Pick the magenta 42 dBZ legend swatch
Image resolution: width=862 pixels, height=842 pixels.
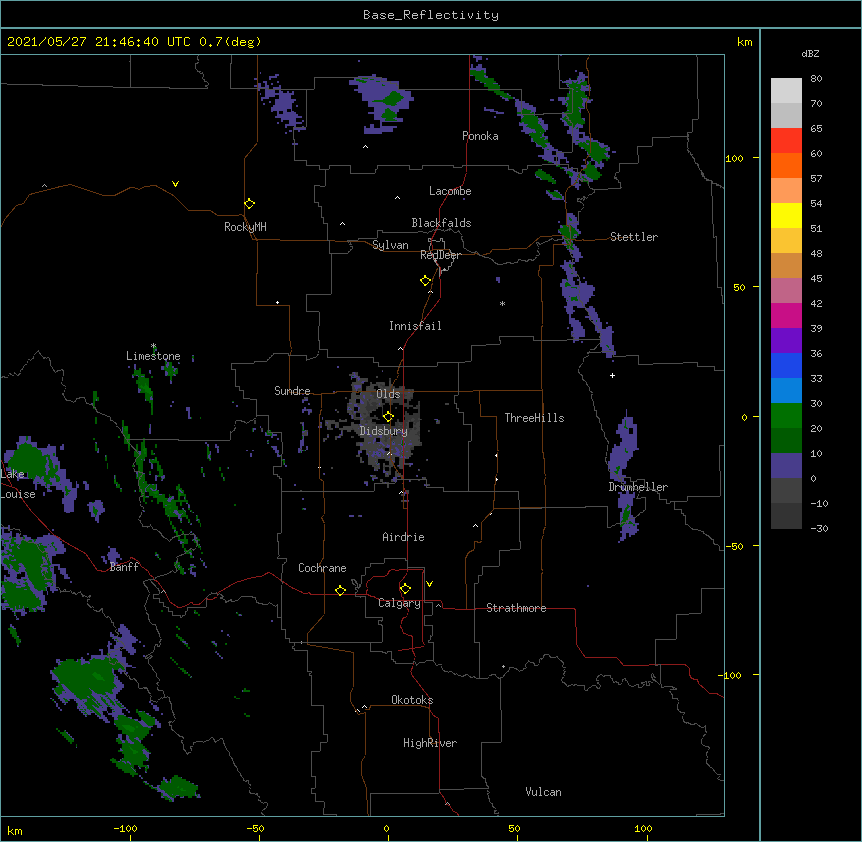pyautogui.click(x=786, y=315)
